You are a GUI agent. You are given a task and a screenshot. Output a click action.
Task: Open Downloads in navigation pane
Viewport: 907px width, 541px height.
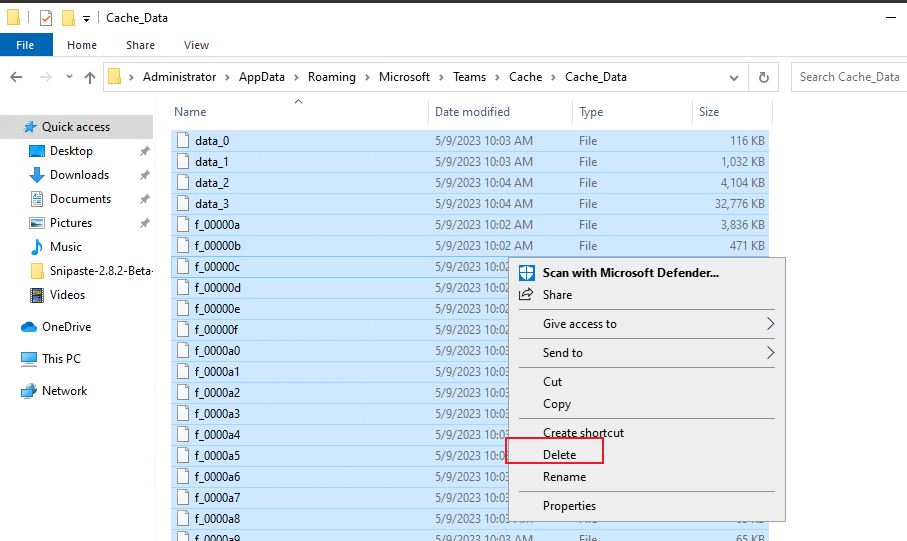click(x=79, y=175)
